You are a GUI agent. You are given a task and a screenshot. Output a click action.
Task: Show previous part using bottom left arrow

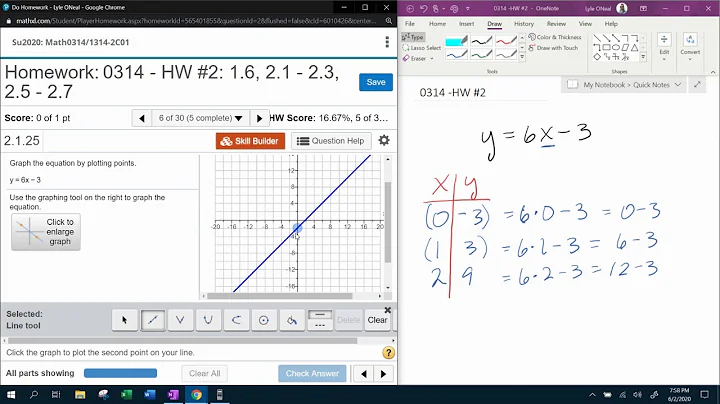pyautogui.click(x=364, y=374)
